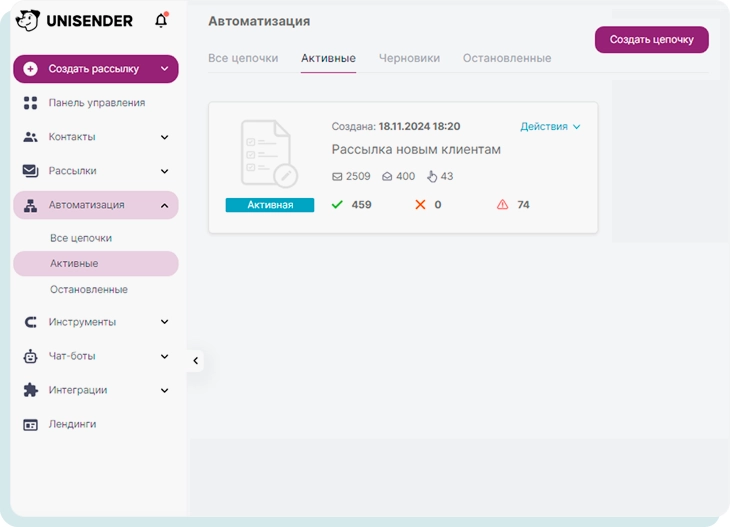Open Все цепочки in the sidebar
Screen dimensions: 730x527
(81, 238)
